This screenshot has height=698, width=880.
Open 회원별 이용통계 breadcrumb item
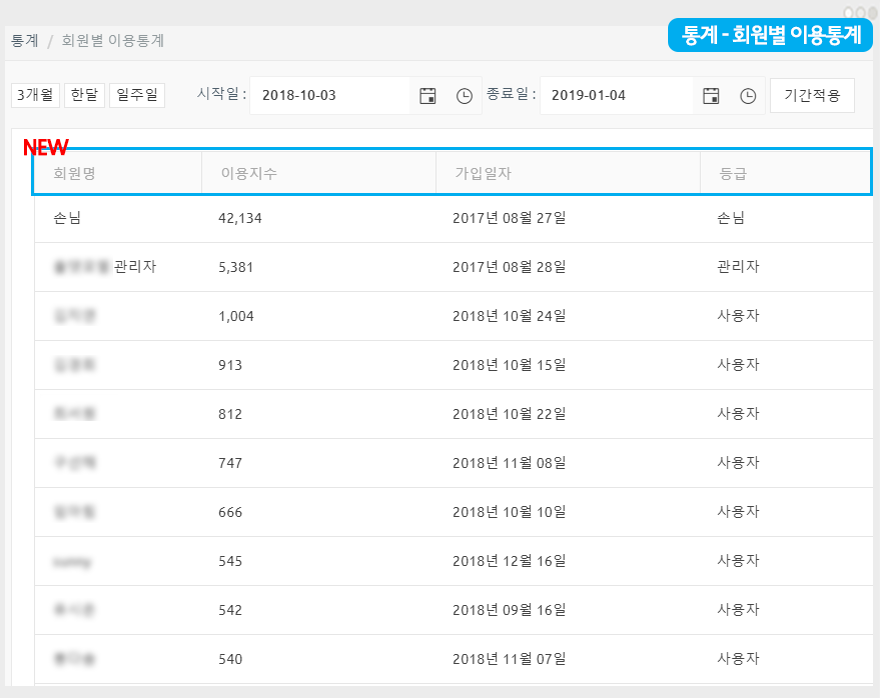click(x=113, y=41)
